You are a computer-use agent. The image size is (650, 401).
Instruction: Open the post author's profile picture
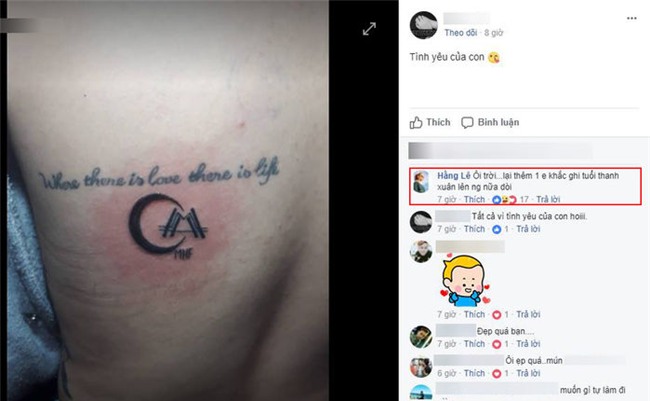coord(423,25)
